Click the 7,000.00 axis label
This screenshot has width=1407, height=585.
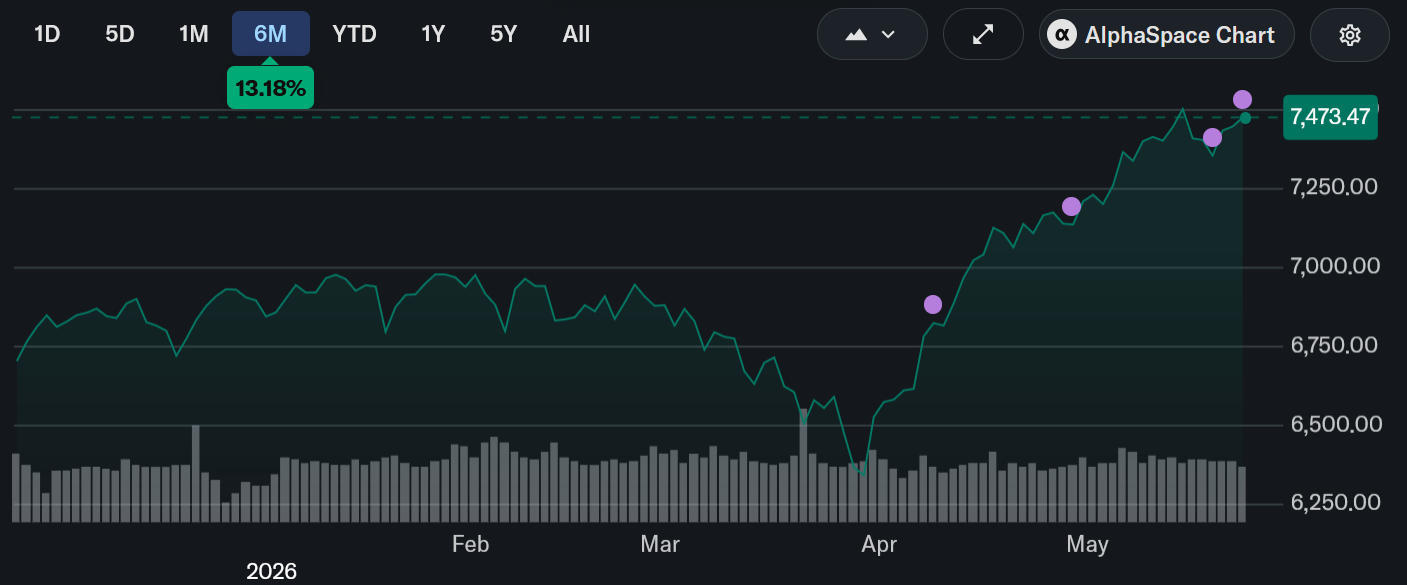click(x=1335, y=266)
